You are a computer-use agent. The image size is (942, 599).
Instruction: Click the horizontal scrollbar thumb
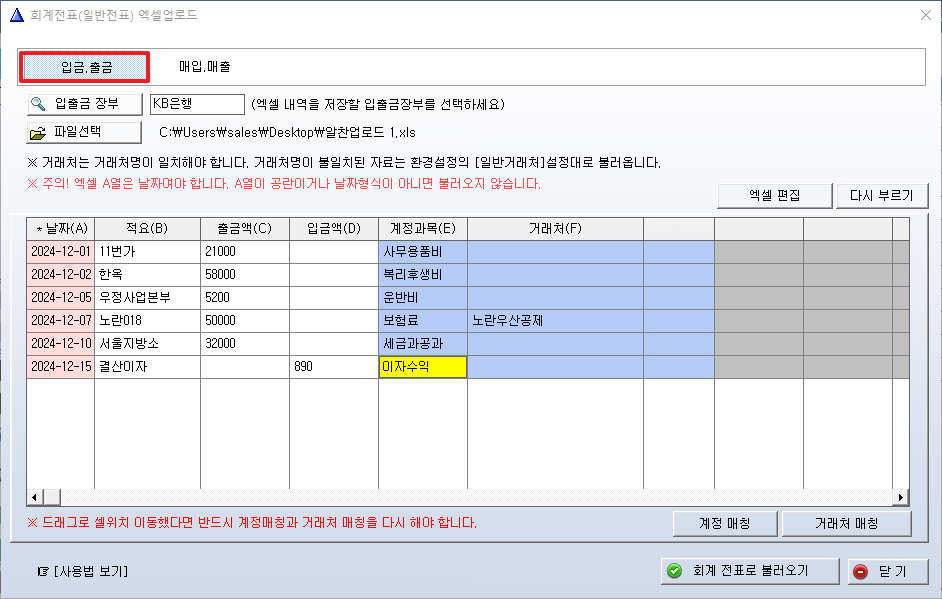[x=52, y=497]
